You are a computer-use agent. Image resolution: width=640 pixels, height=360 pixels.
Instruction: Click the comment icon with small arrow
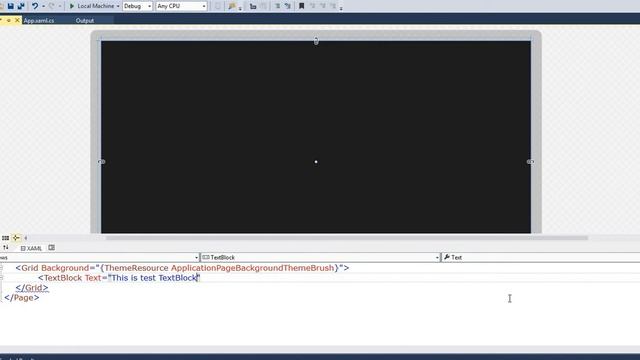(x=232, y=6)
